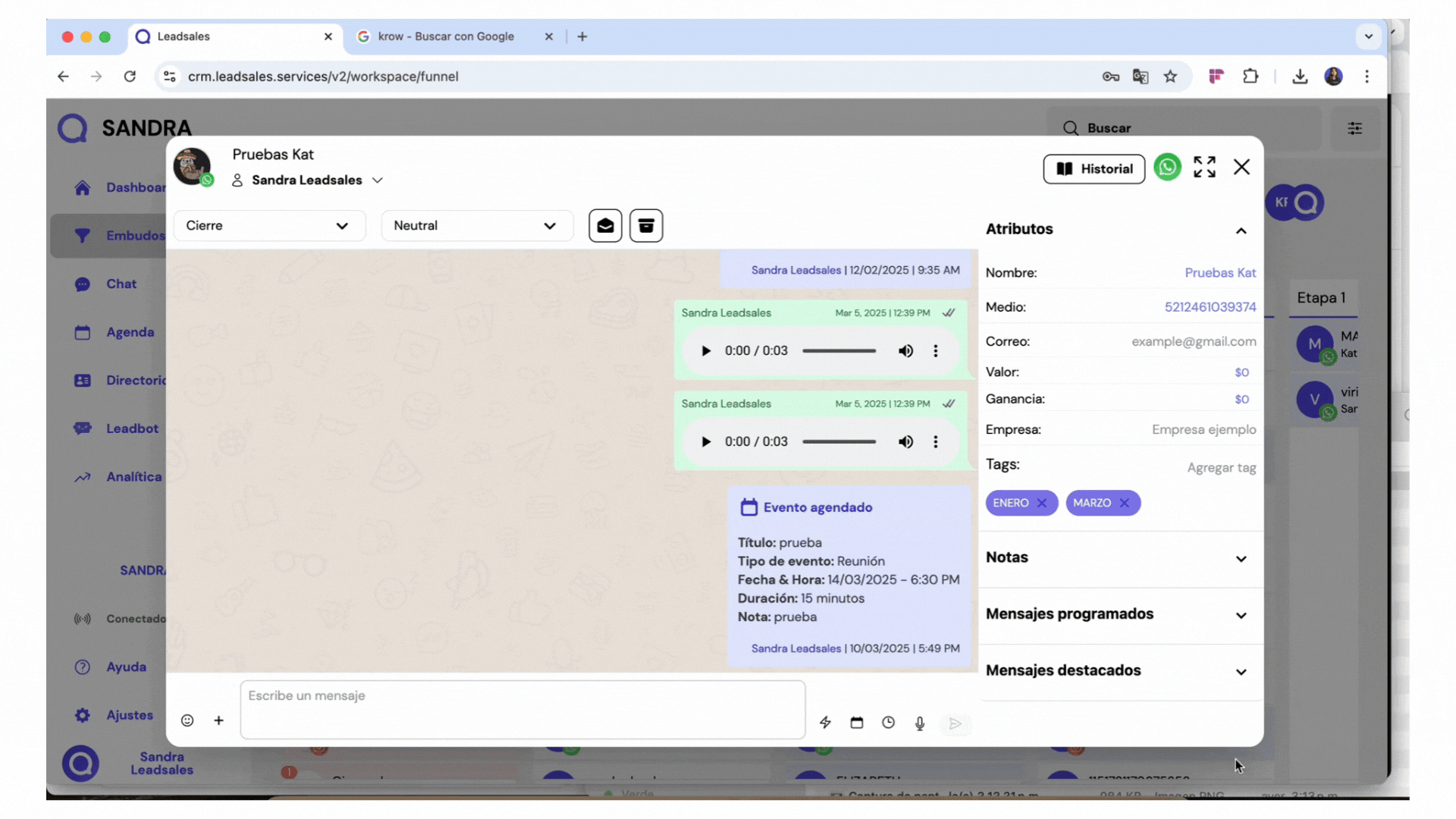This screenshot has width=1456, height=819.
Task: Click Agregar tag link
Action: pos(1221,467)
